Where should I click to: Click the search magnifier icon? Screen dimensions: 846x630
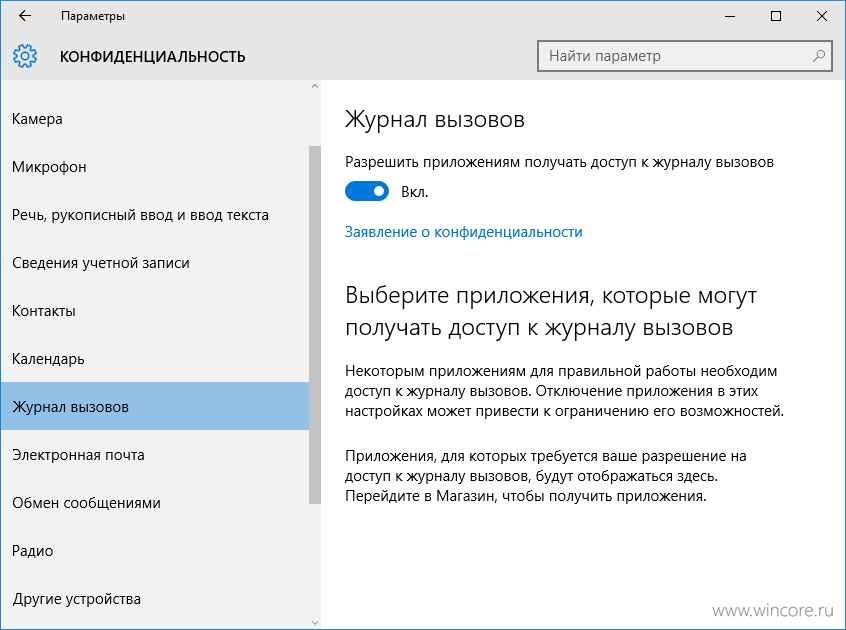[818, 56]
